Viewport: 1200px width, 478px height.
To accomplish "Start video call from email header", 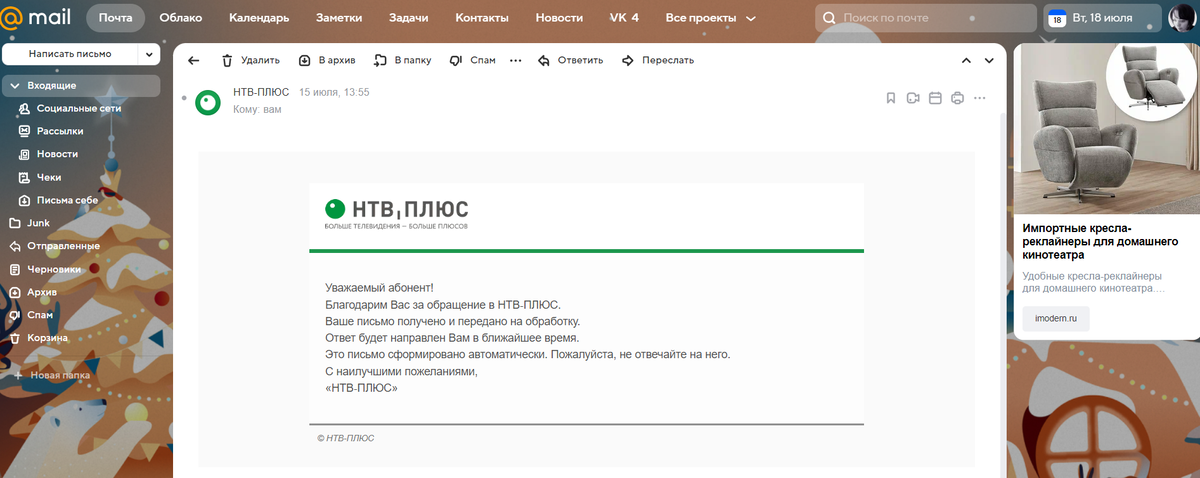I will click(x=913, y=98).
